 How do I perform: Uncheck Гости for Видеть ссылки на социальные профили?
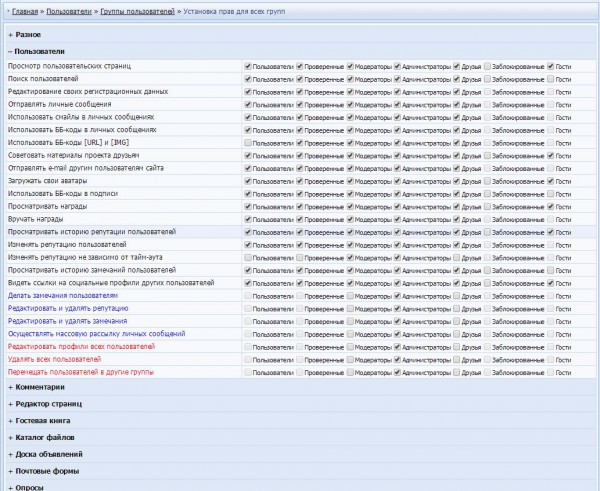click(551, 283)
